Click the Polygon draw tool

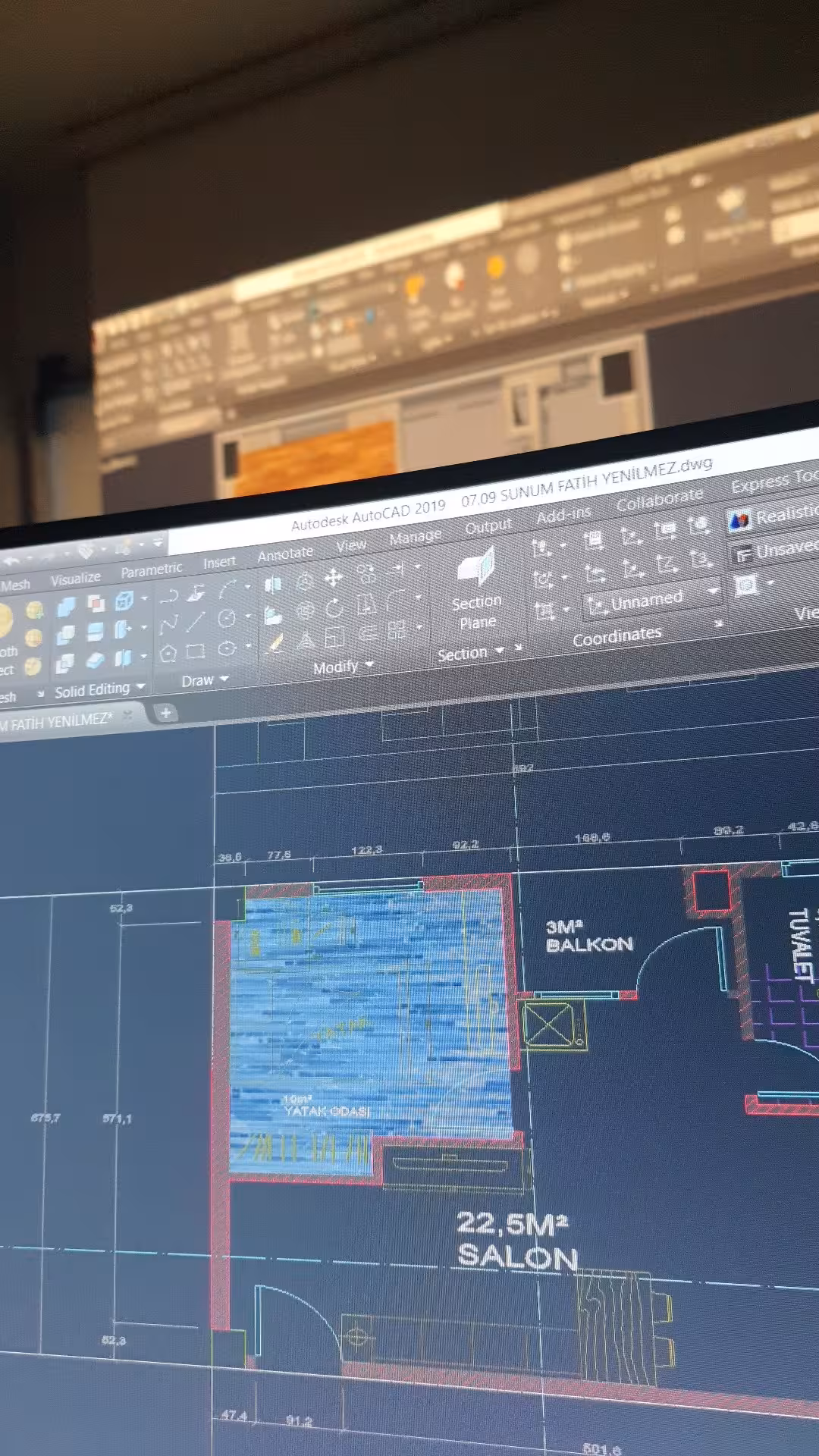[x=168, y=653]
